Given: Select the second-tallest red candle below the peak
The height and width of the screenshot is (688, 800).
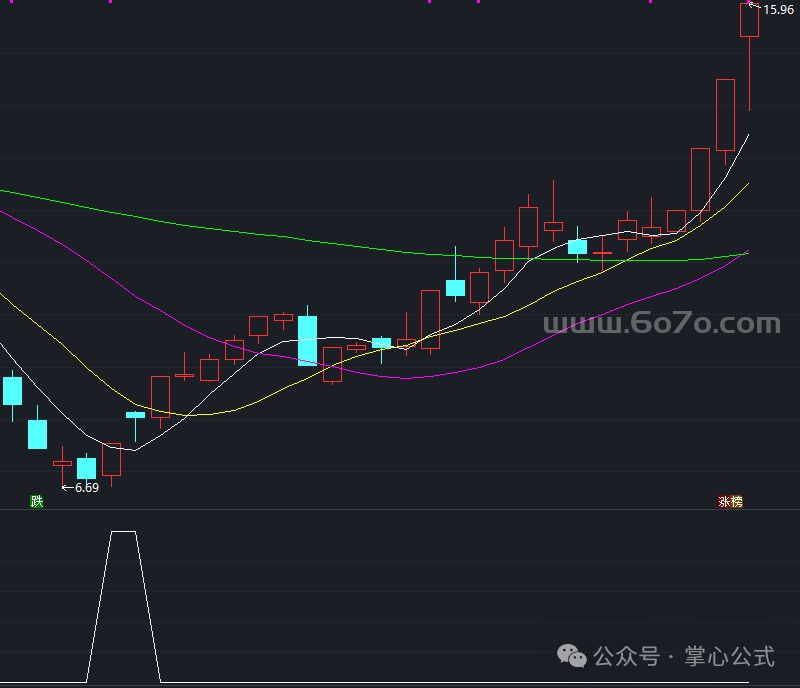Looking at the screenshot, I should (725, 114).
